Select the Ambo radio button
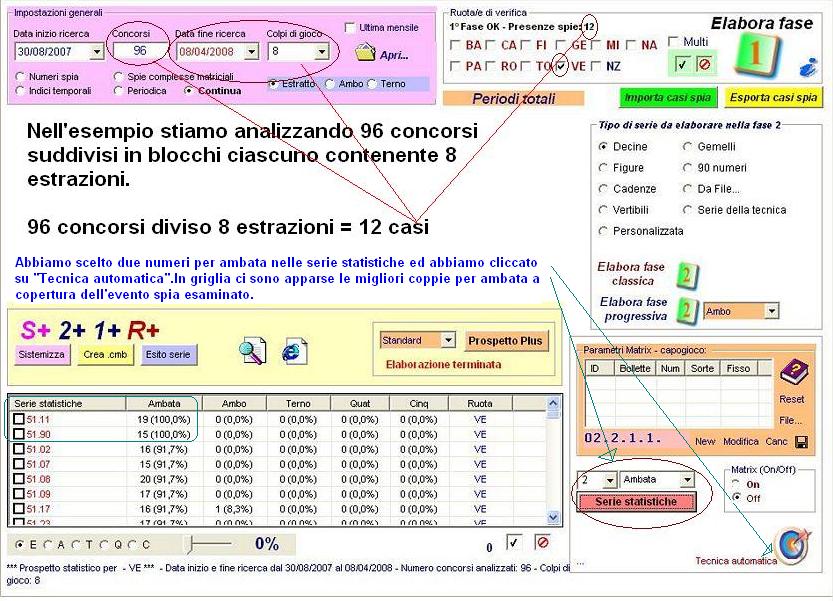This screenshot has width=833, height=601. click(330, 84)
